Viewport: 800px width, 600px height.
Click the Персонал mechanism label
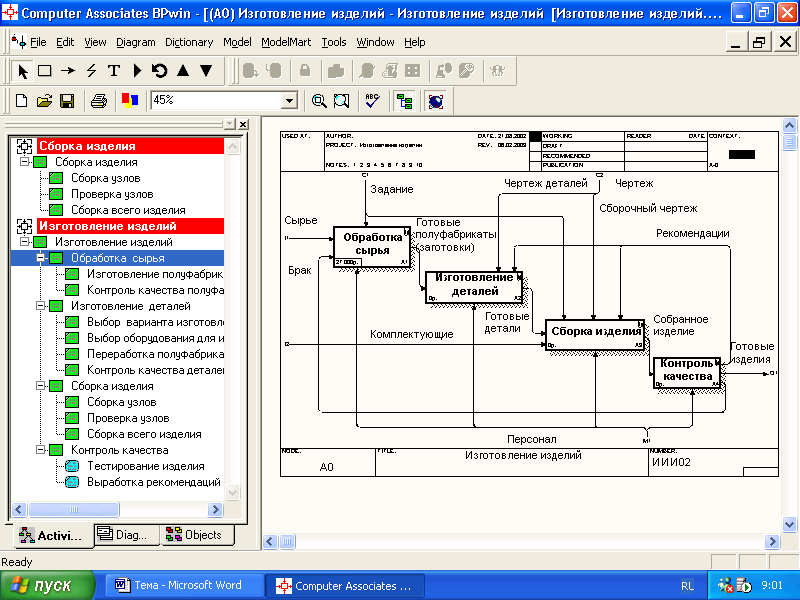pyautogui.click(x=532, y=439)
